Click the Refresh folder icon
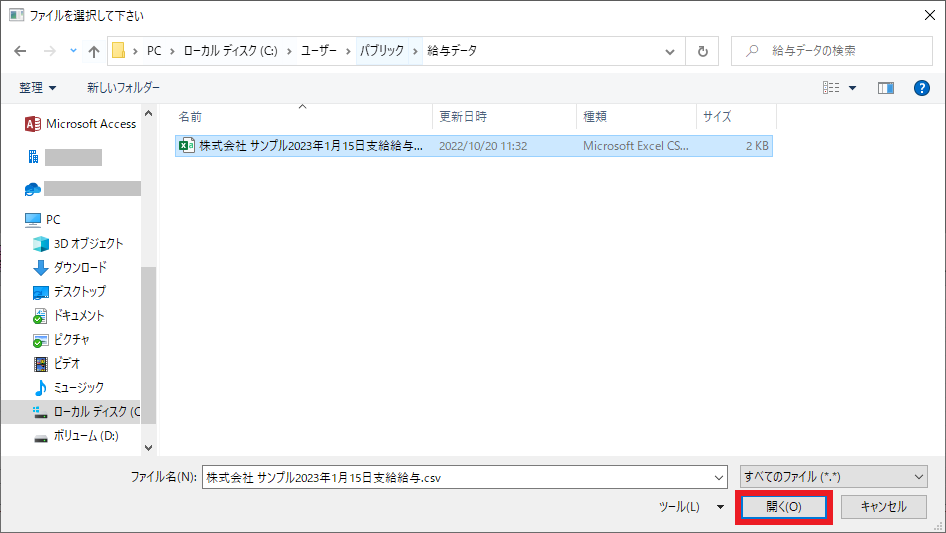 point(703,51)
